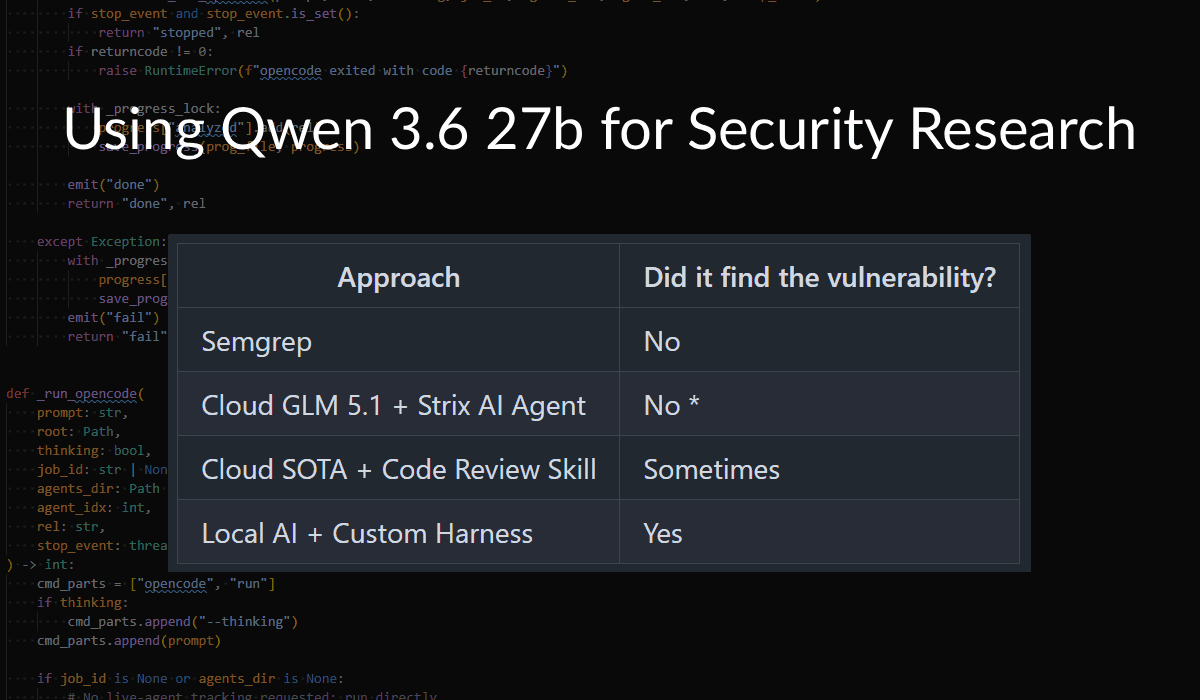Click the 'Did it find the vulnerability?' header
1200x700 pixels.
(x=820, y=277)
